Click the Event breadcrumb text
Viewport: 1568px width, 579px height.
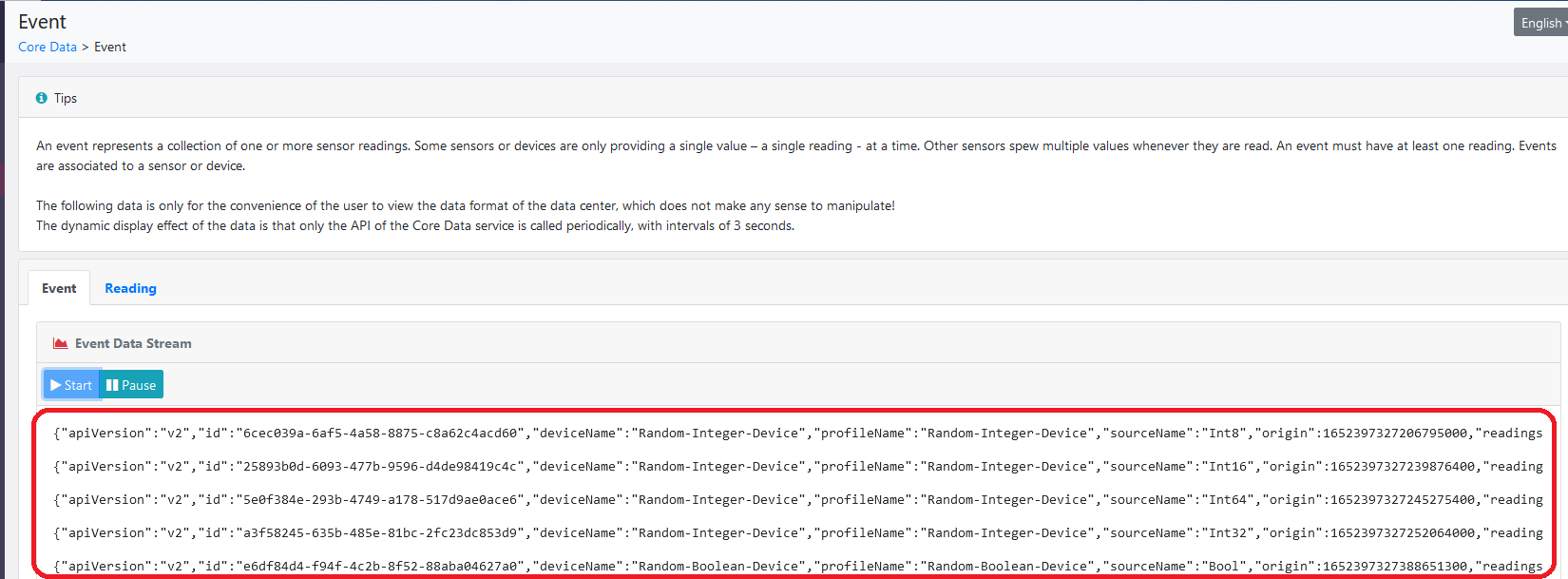coord(110,47)
